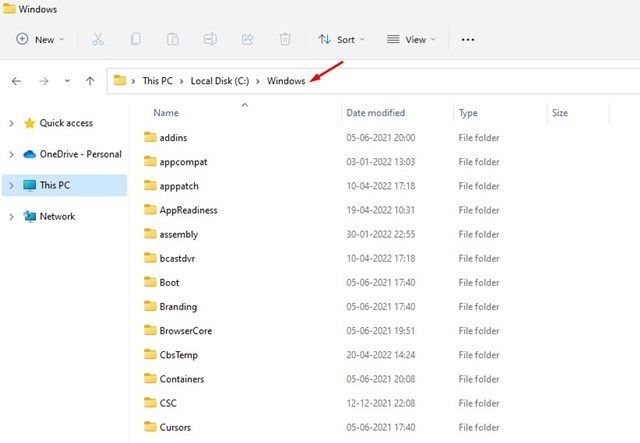Select the Boot folder icon

tap(150, 282)
